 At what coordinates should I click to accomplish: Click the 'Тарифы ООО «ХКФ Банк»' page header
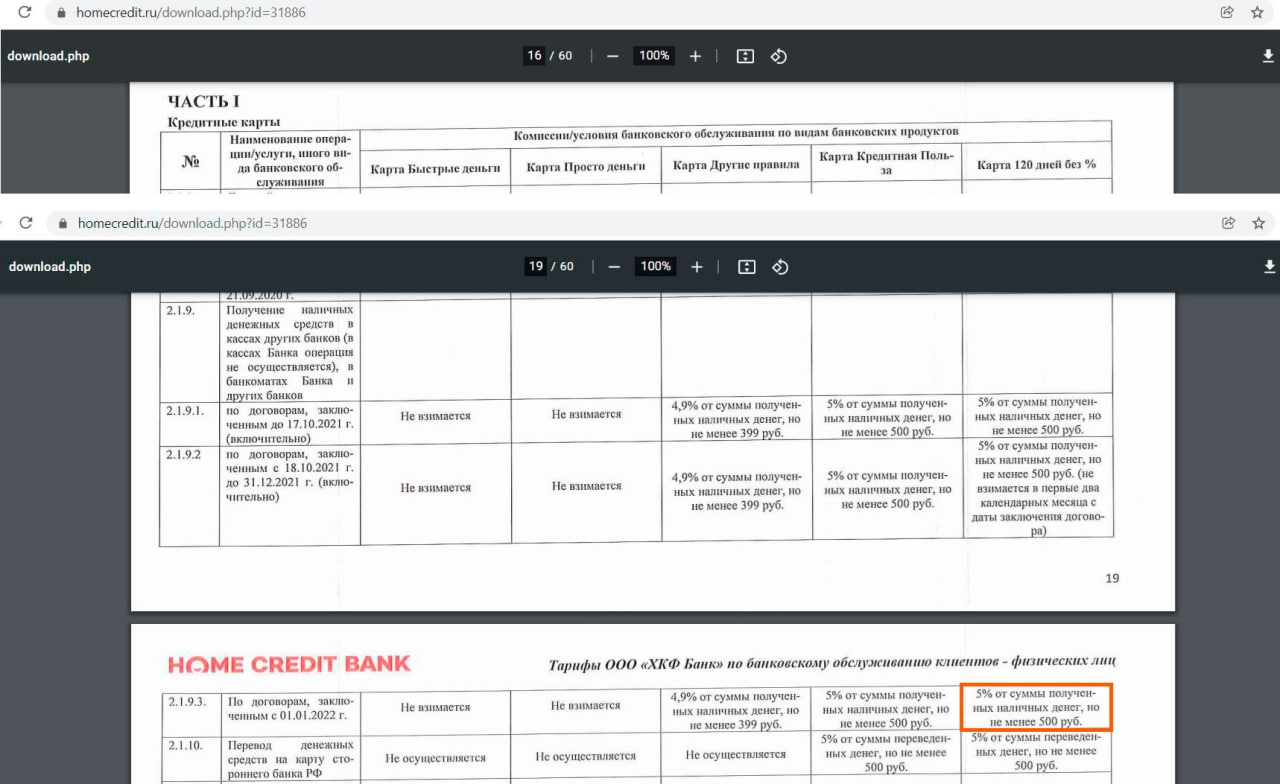click(832, 662)
